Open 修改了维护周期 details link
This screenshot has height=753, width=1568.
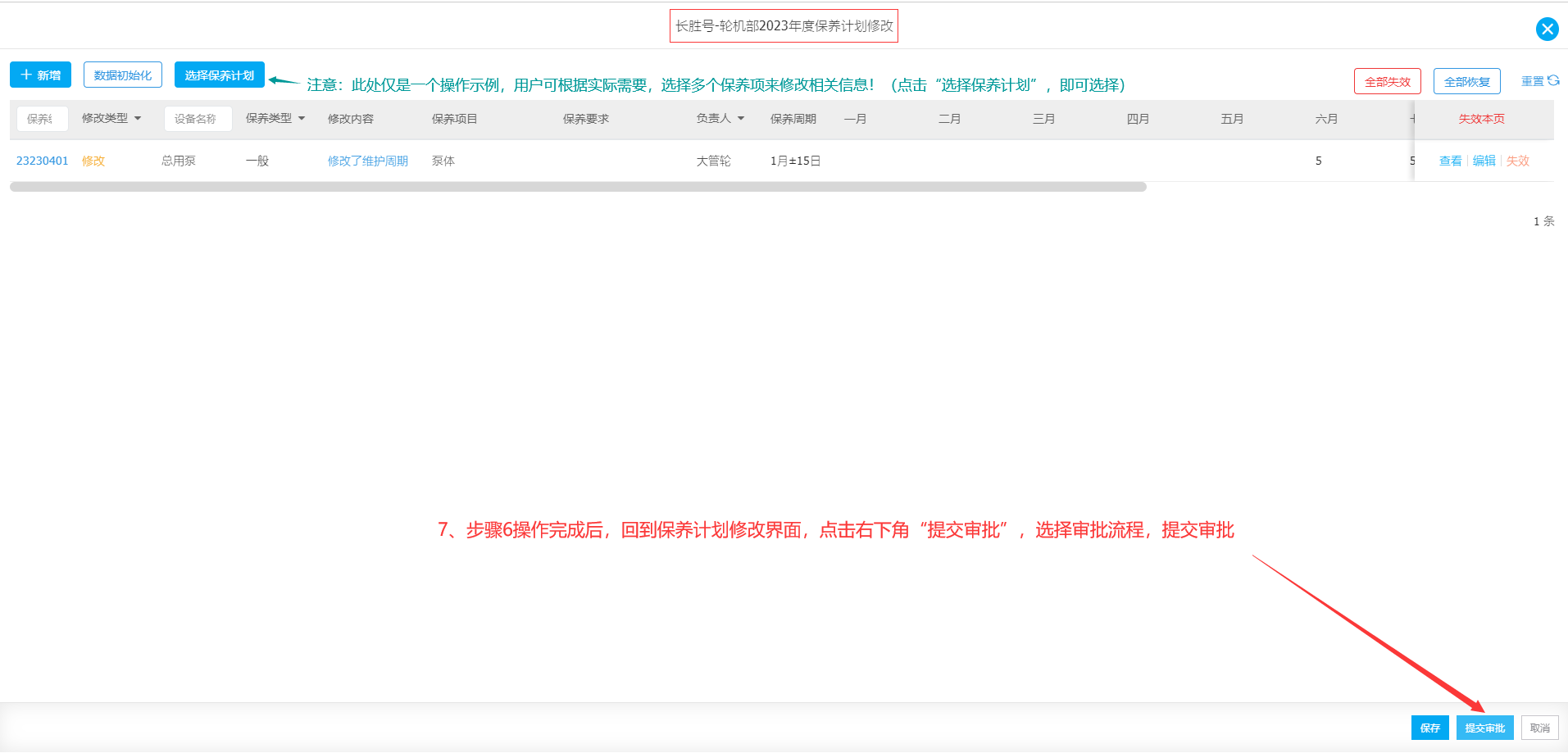368,161
